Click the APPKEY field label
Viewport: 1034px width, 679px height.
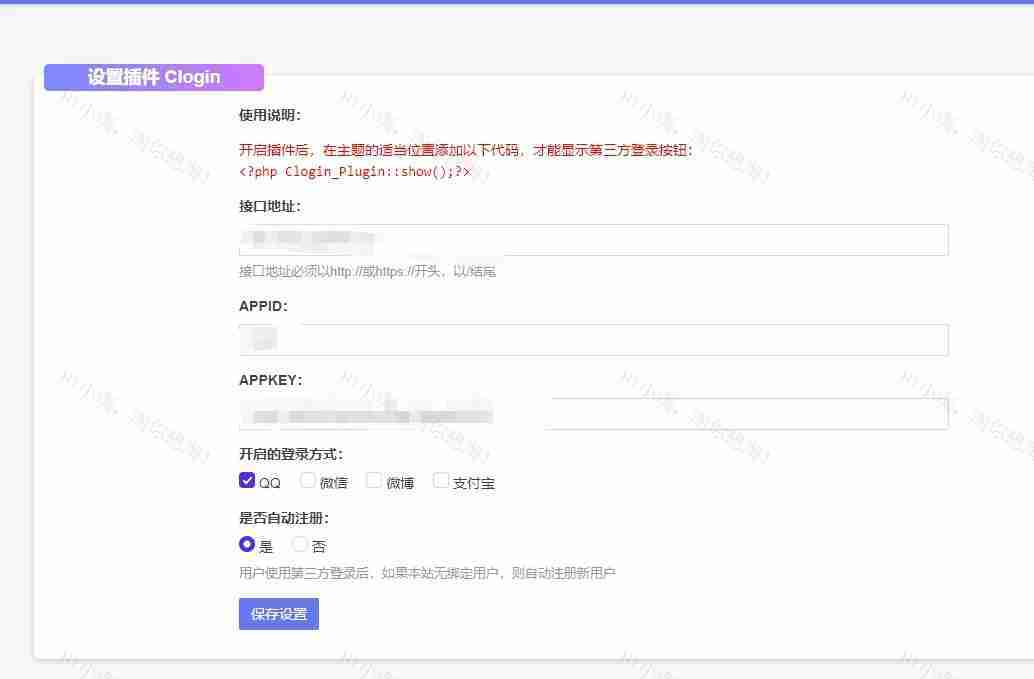pos(270,380)
